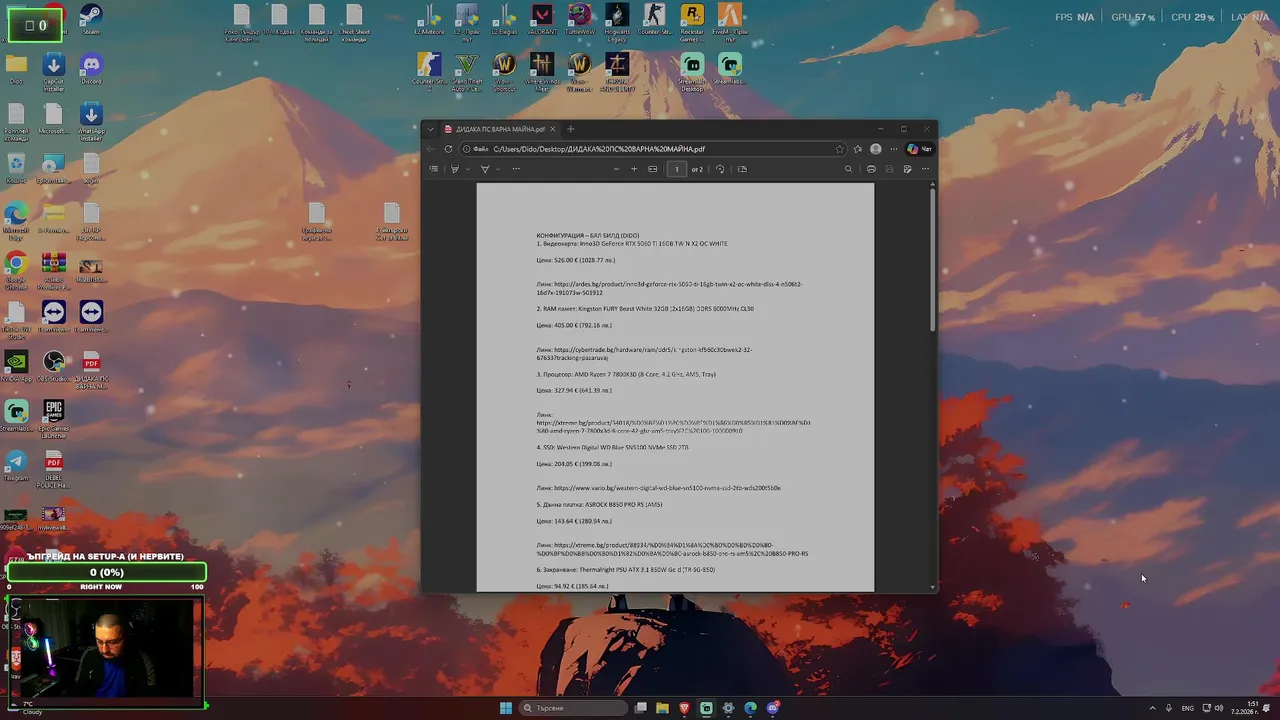Refresh the PDF page in Edge
This screenshot has width=1280, height=720.
[x=448, y=149]
